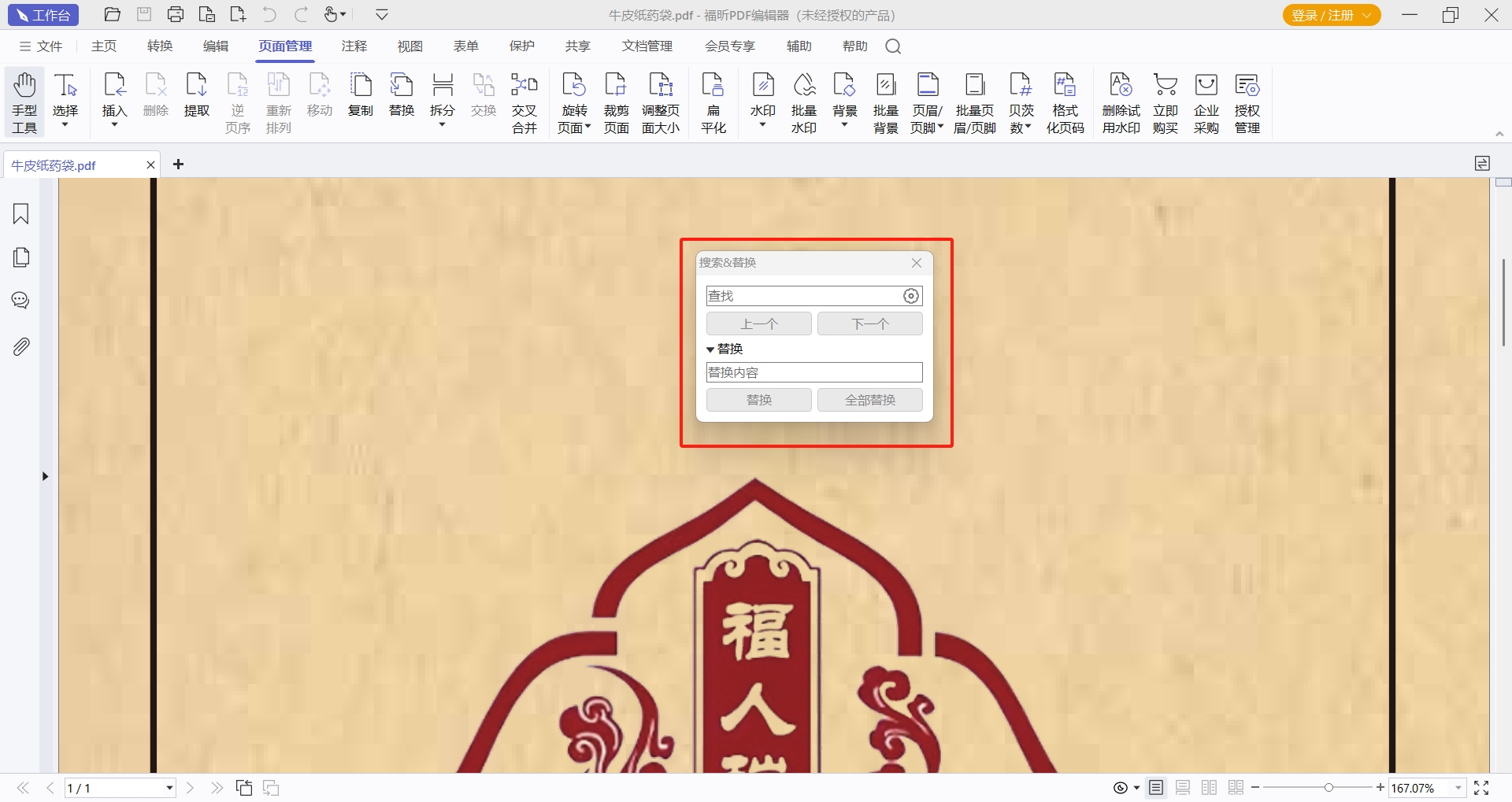Switch to two-page facing view
The width and height of the screenshot is (1512, 802).
[x=1209, y=788]
